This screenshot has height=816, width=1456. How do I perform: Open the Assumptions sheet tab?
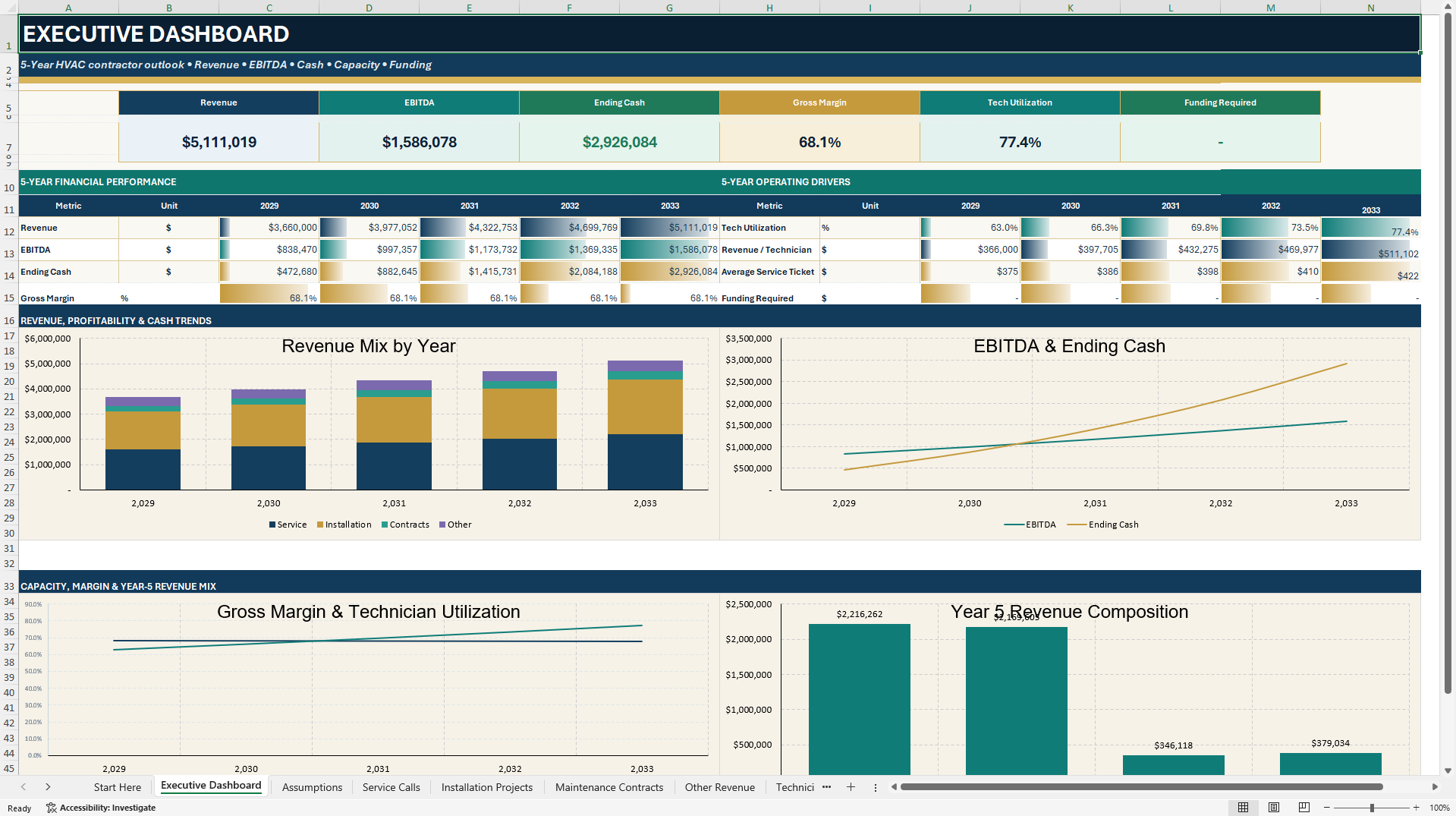312,787
